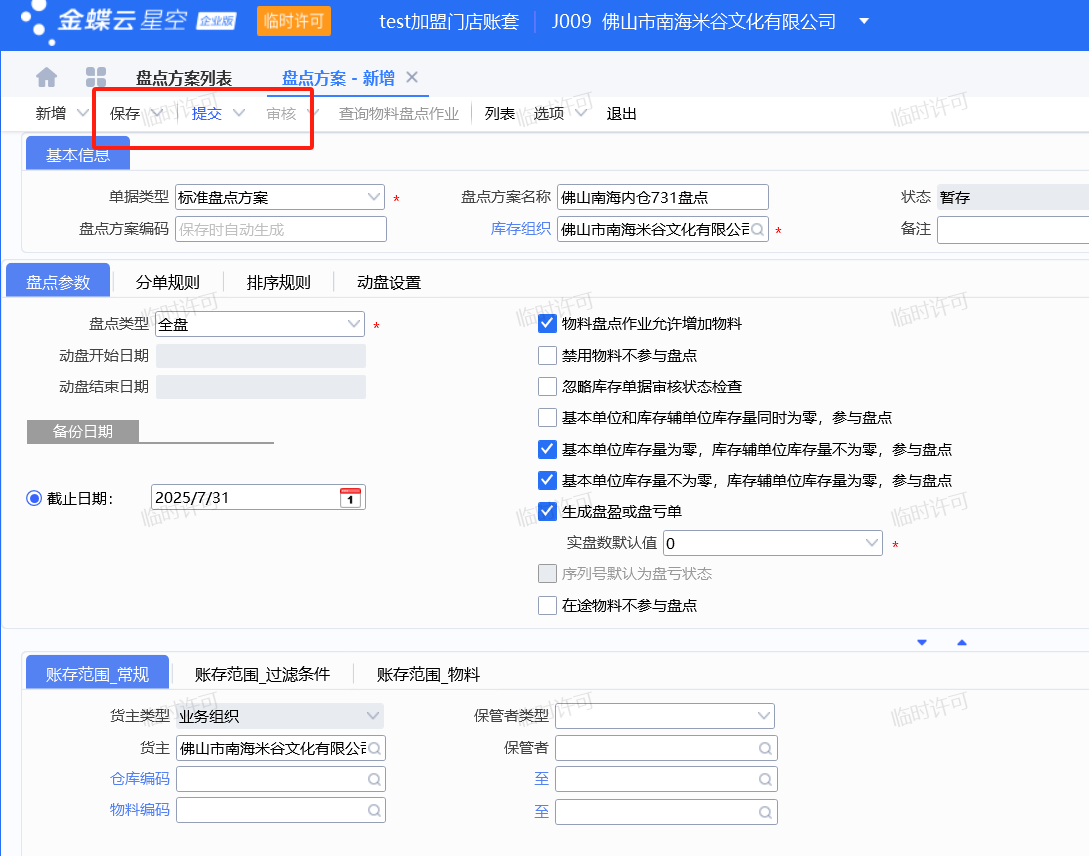Click the 盘点方案名称 input field
Image resolution: width=1089 pixels, height=856 pixels.
point(662,197)
